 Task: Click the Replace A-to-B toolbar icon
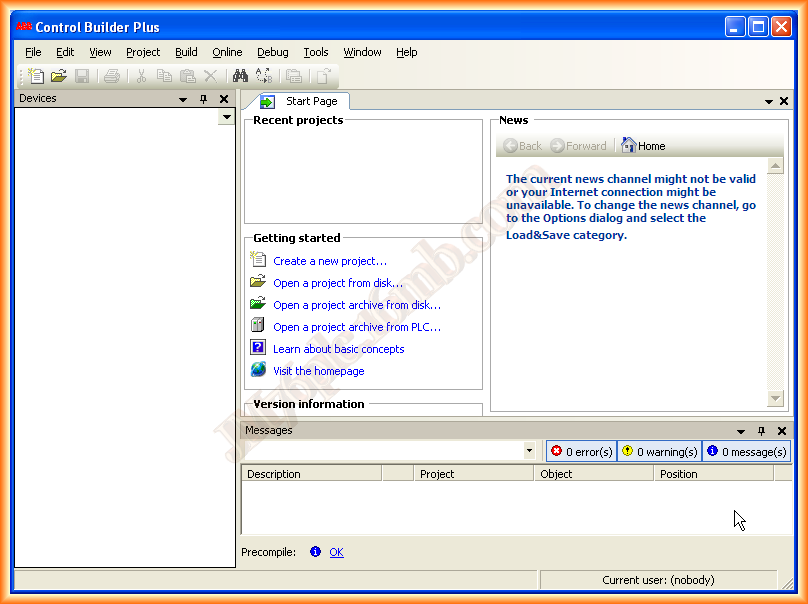click(x=263, y=75)
